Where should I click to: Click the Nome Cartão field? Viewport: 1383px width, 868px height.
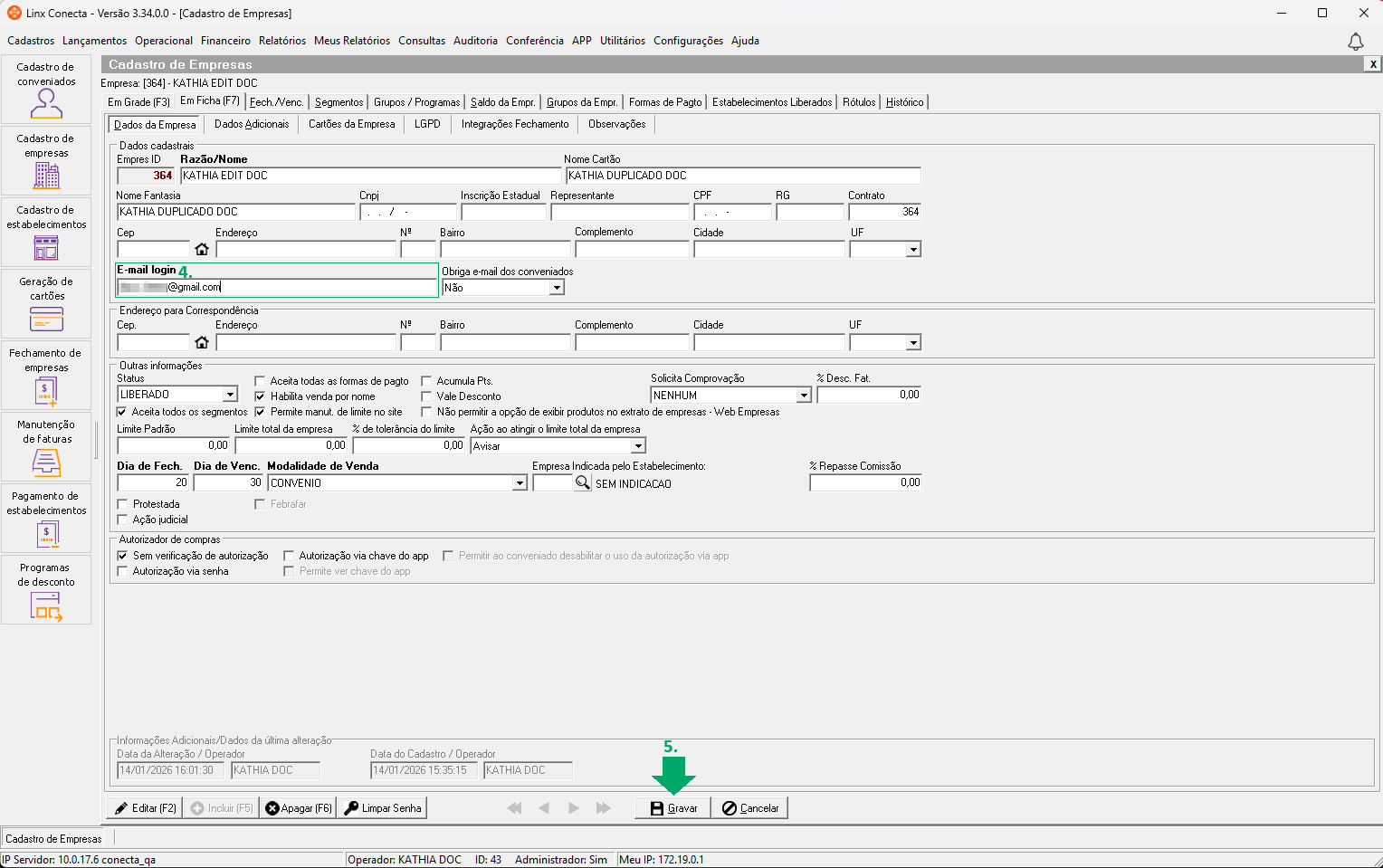743,176
